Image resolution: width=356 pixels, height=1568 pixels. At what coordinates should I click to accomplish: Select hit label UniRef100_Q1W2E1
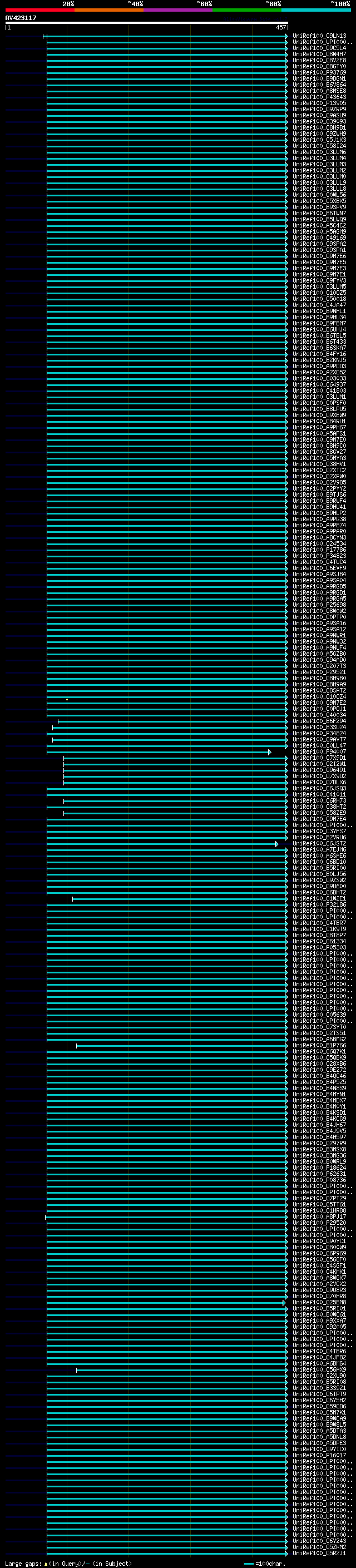319,898
